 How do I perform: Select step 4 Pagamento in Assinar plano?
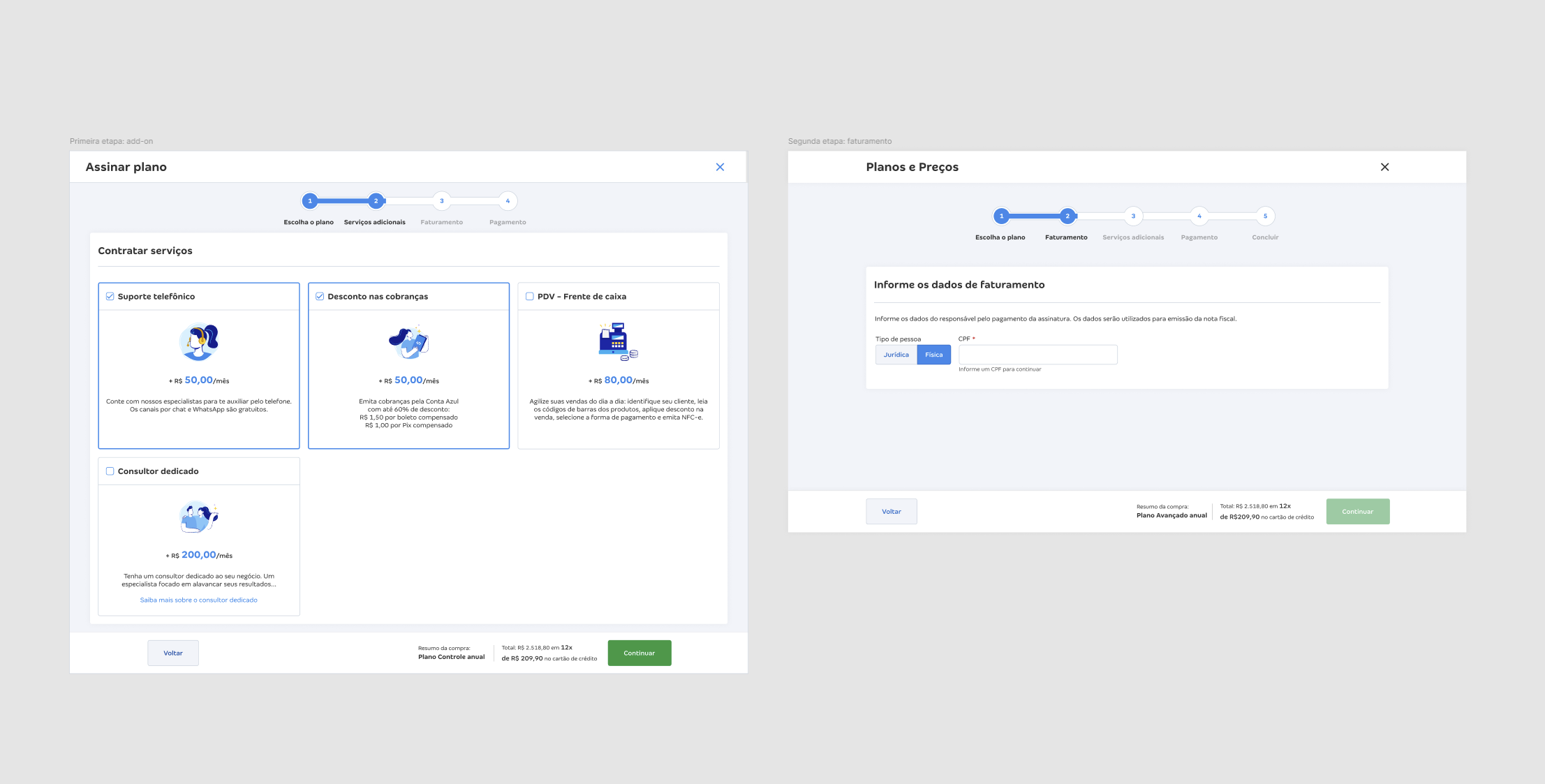click(508, 201)
